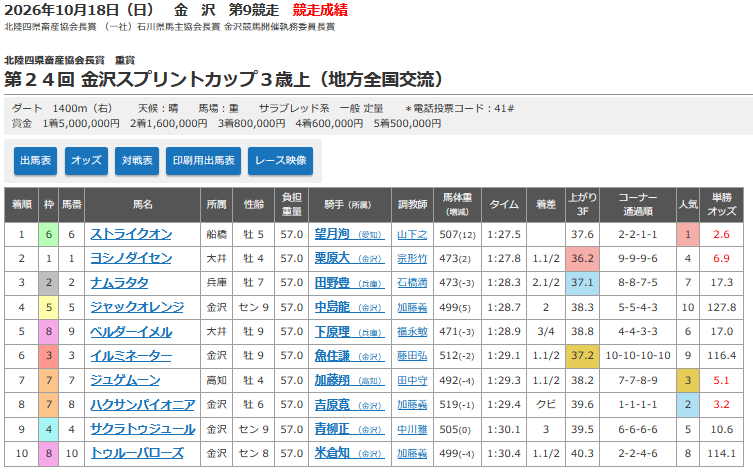The image size is (753, 476).
Task: Open the 印刷用出馬表 button
Action: pos(204,160)
